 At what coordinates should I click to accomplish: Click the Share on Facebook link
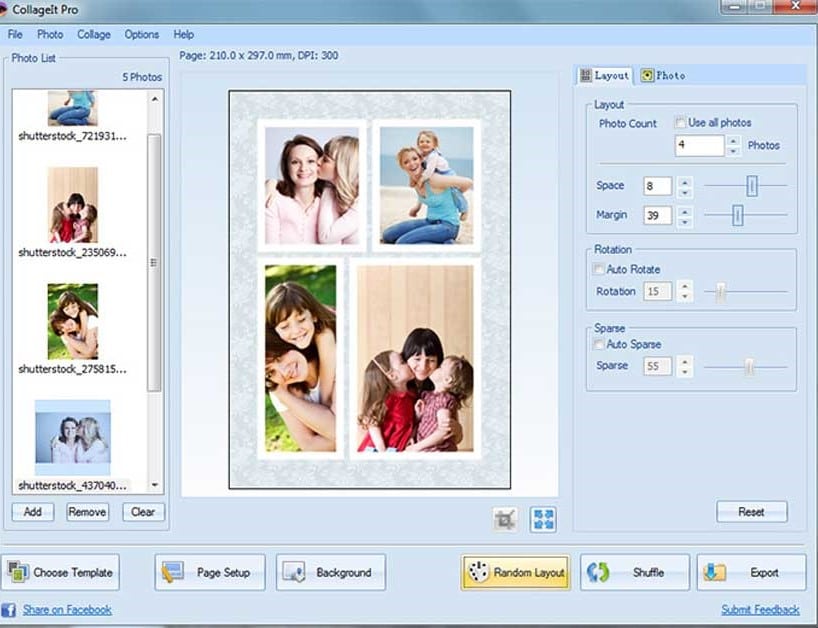(x=67, y=610)
